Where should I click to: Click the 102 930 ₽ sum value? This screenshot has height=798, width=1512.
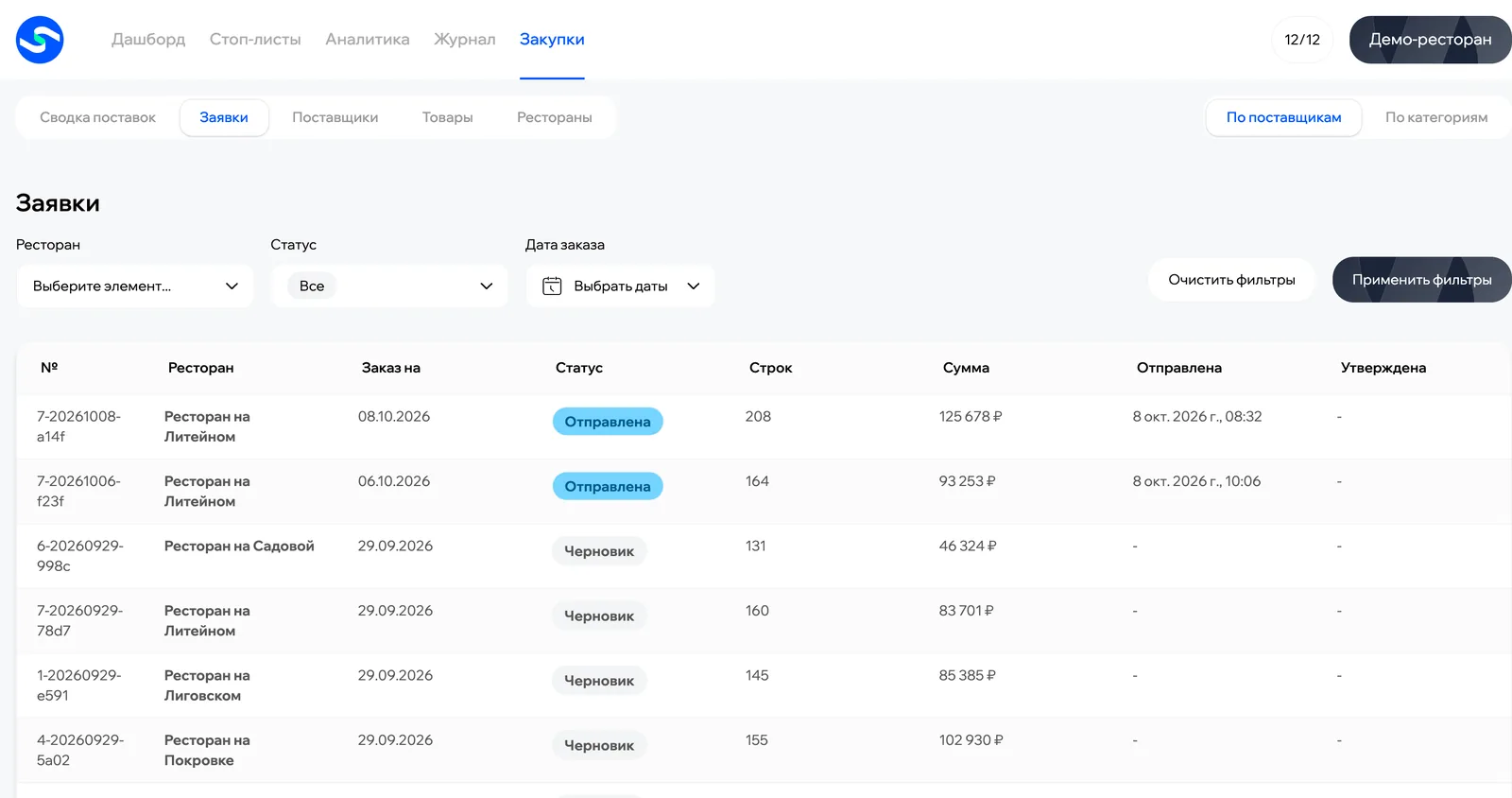(x=971, y=740)
